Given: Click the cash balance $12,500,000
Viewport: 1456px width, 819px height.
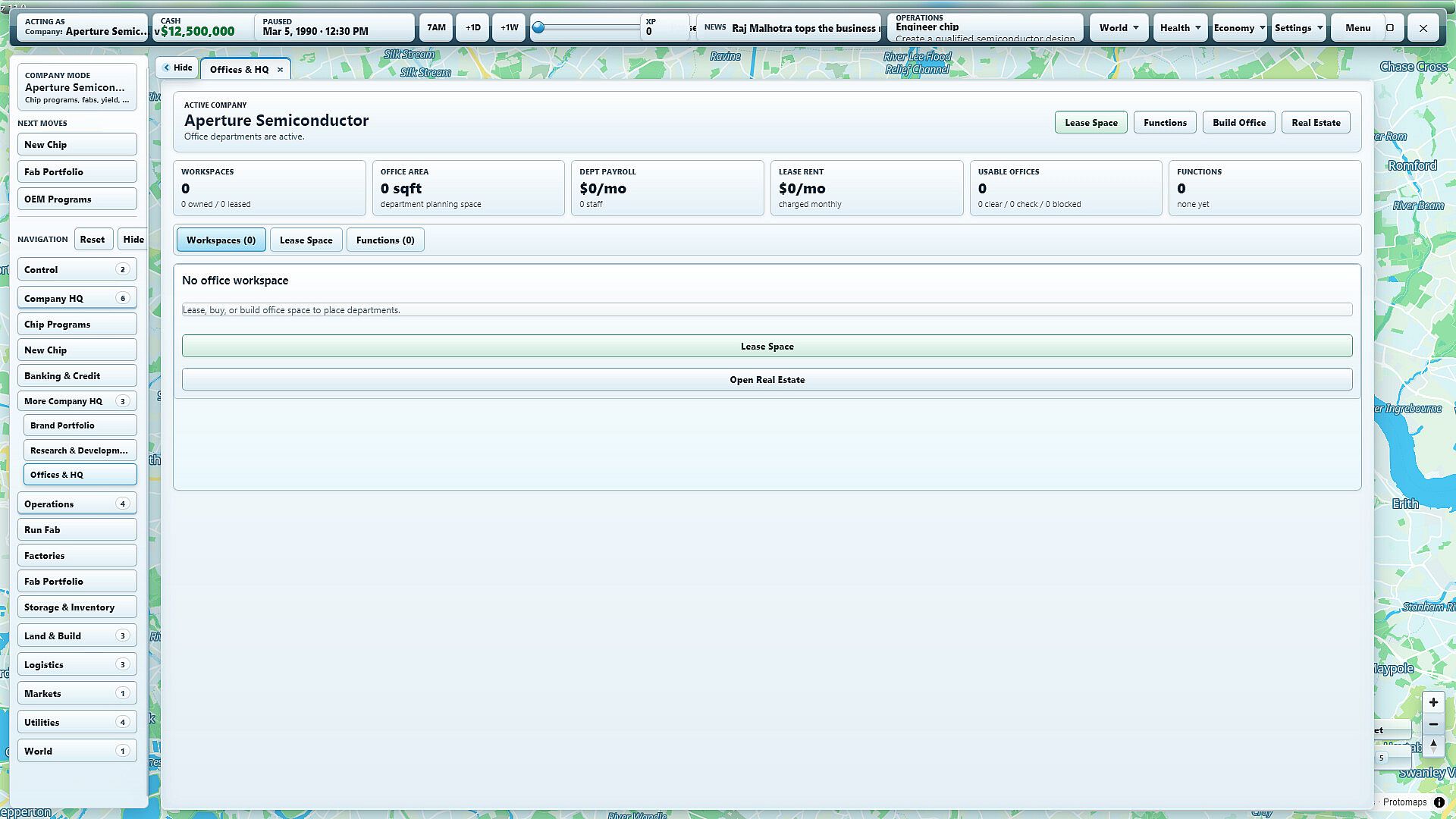Looking at the screenshot, I should point(197,31).
